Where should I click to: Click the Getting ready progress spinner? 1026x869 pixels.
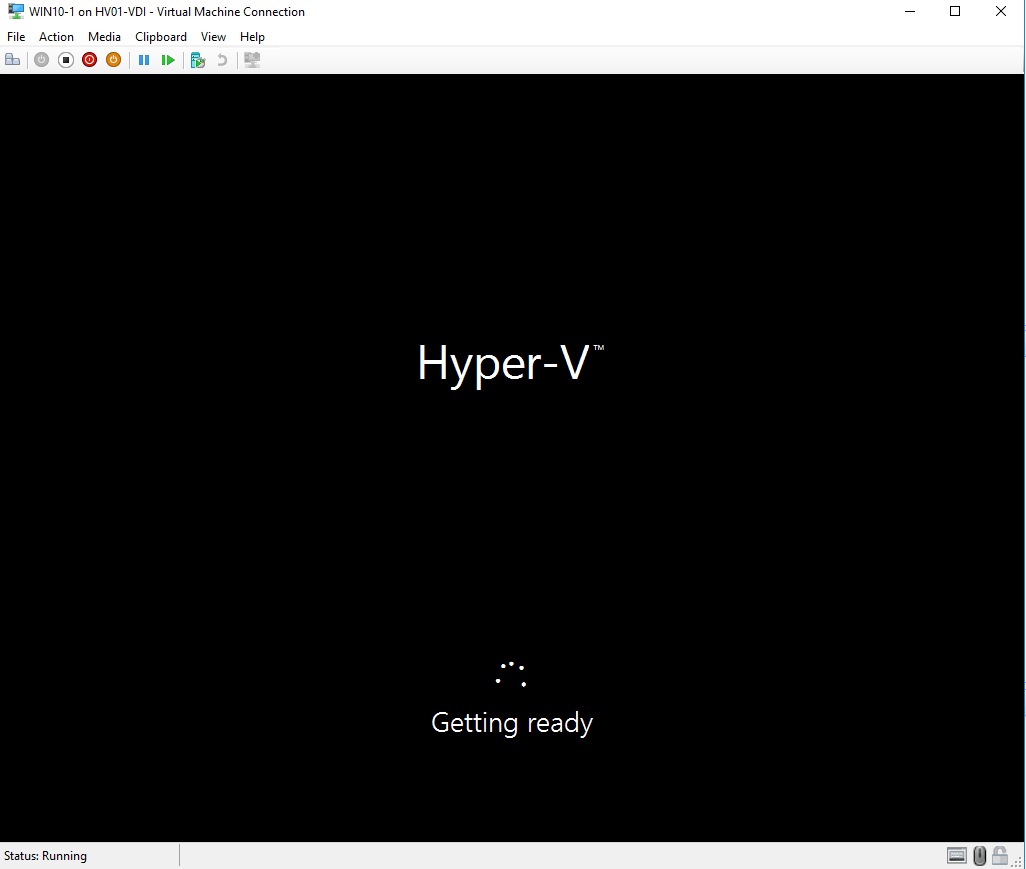pyautogui.click(x=511, y=674)
